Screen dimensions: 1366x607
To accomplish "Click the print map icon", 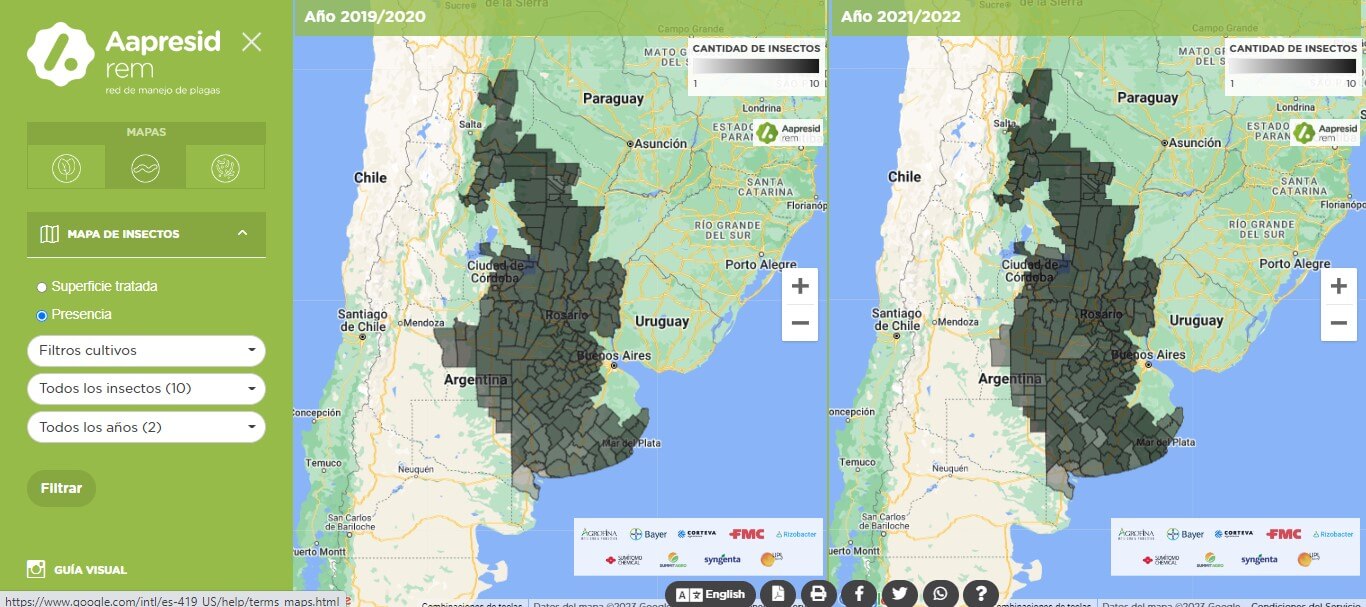I will 818,593.
